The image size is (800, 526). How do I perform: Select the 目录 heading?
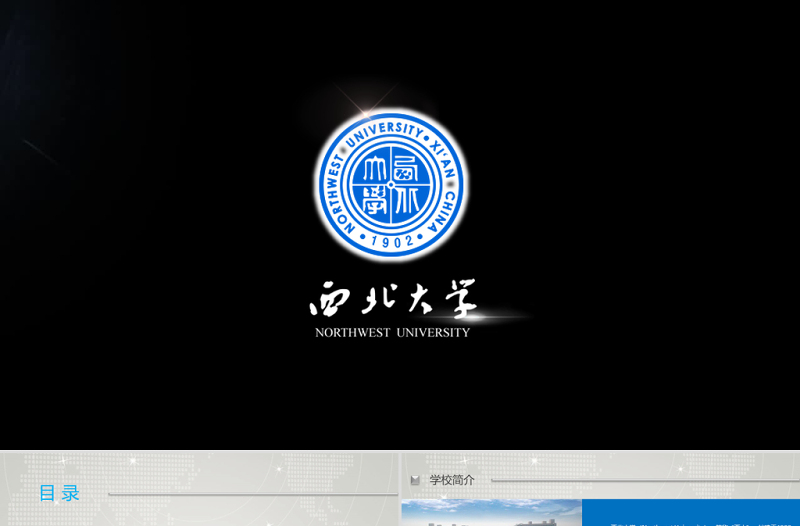59,493
